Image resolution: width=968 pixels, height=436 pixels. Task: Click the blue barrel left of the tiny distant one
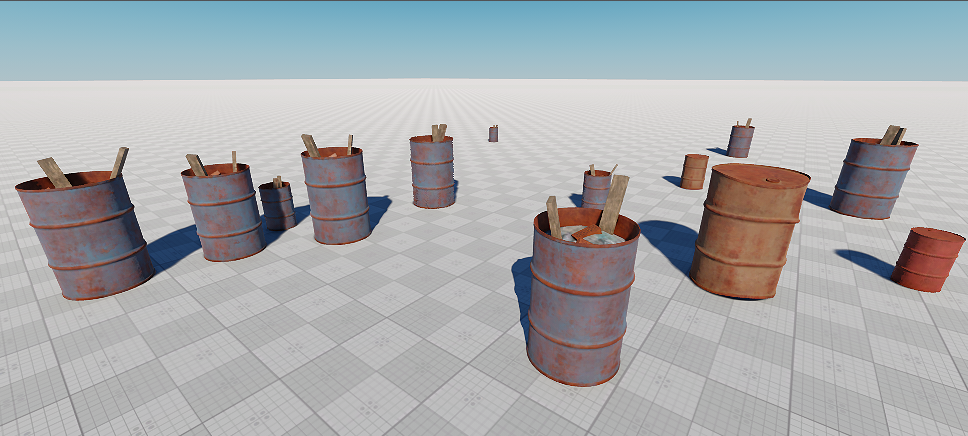[x=432, y=173]
